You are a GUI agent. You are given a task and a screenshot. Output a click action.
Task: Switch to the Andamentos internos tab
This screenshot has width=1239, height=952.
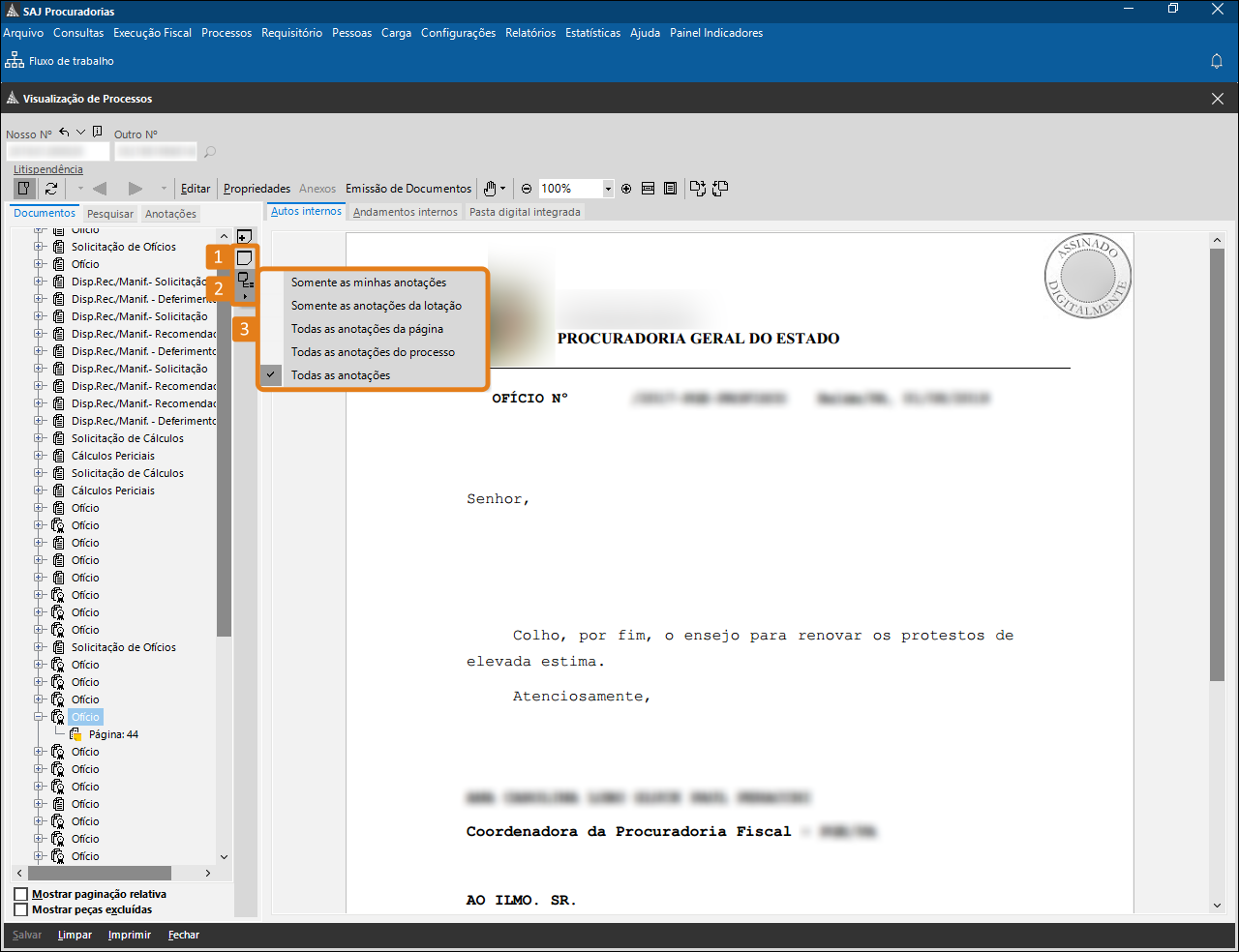click(405, 212)
